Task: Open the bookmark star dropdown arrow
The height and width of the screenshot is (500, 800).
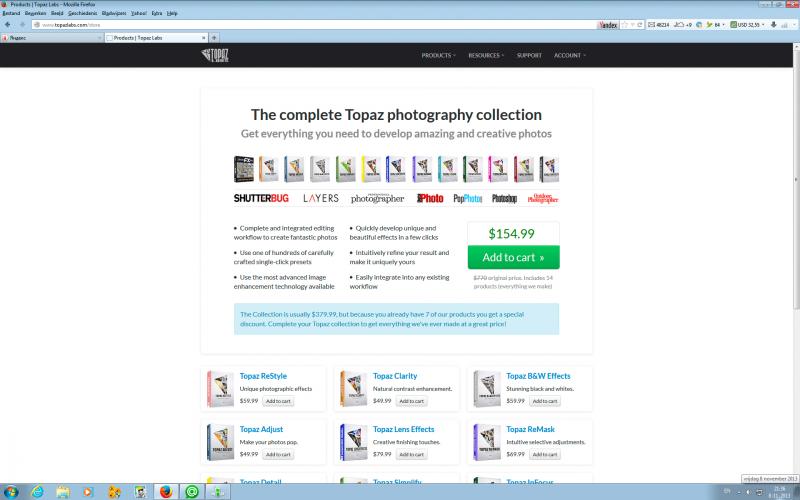Action: [632, 24]
